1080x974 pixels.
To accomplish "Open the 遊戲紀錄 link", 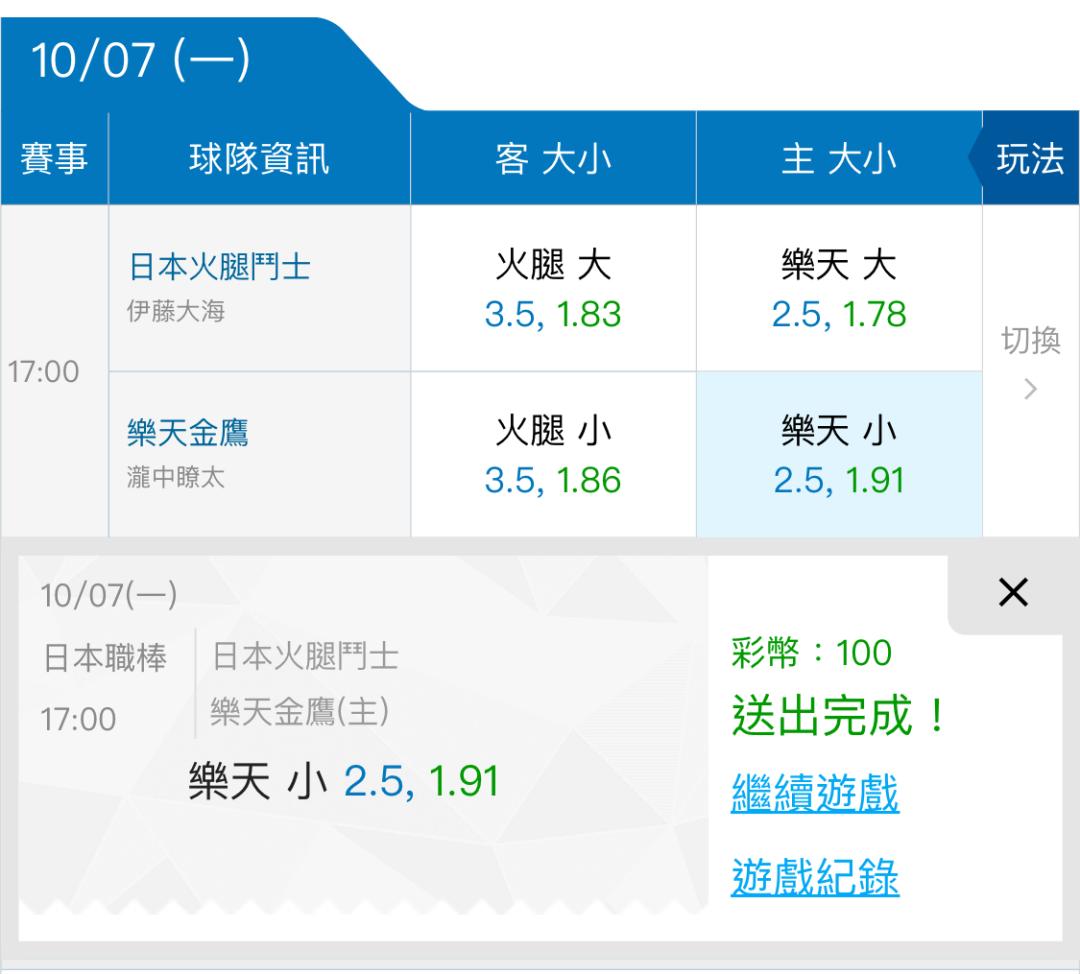I will coord(815,878).
